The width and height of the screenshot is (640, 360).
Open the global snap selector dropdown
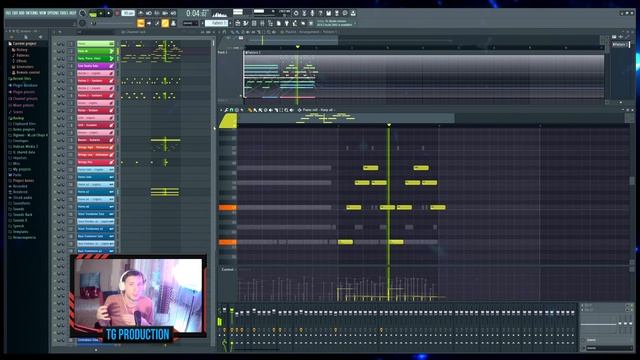pyautogui.click(x=190, y=23)
